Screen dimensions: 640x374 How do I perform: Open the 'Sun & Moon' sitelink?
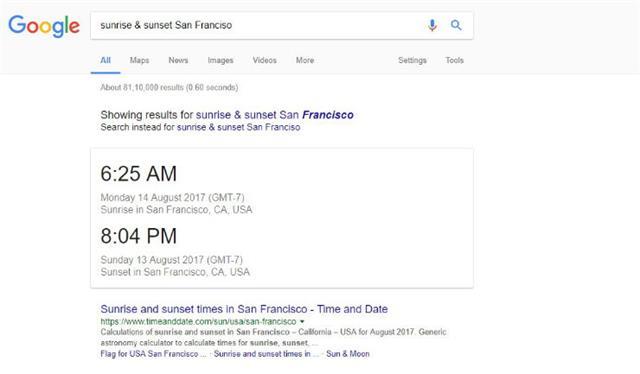(x=348, y=354)
